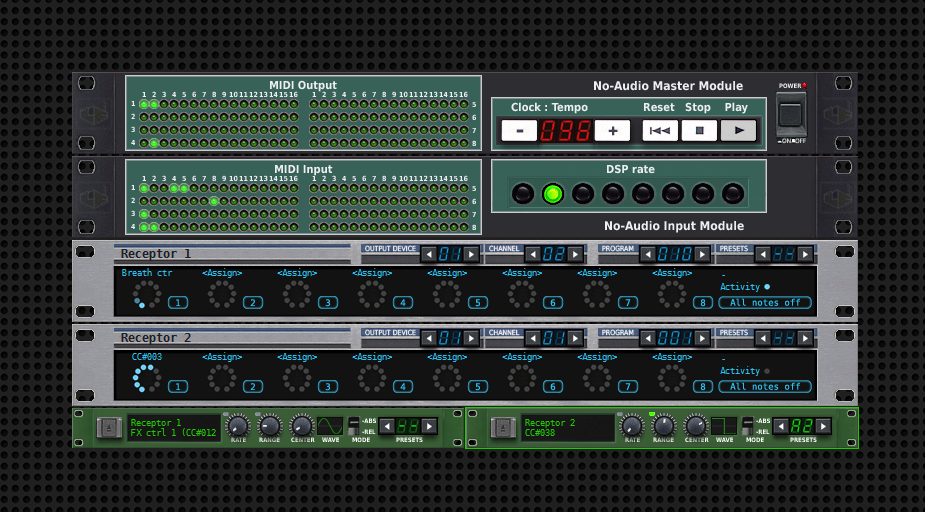Adjust Receptor 1 Breath ctr knob
Viewport: 925px width, 512px height.
(x=147, y=294)
